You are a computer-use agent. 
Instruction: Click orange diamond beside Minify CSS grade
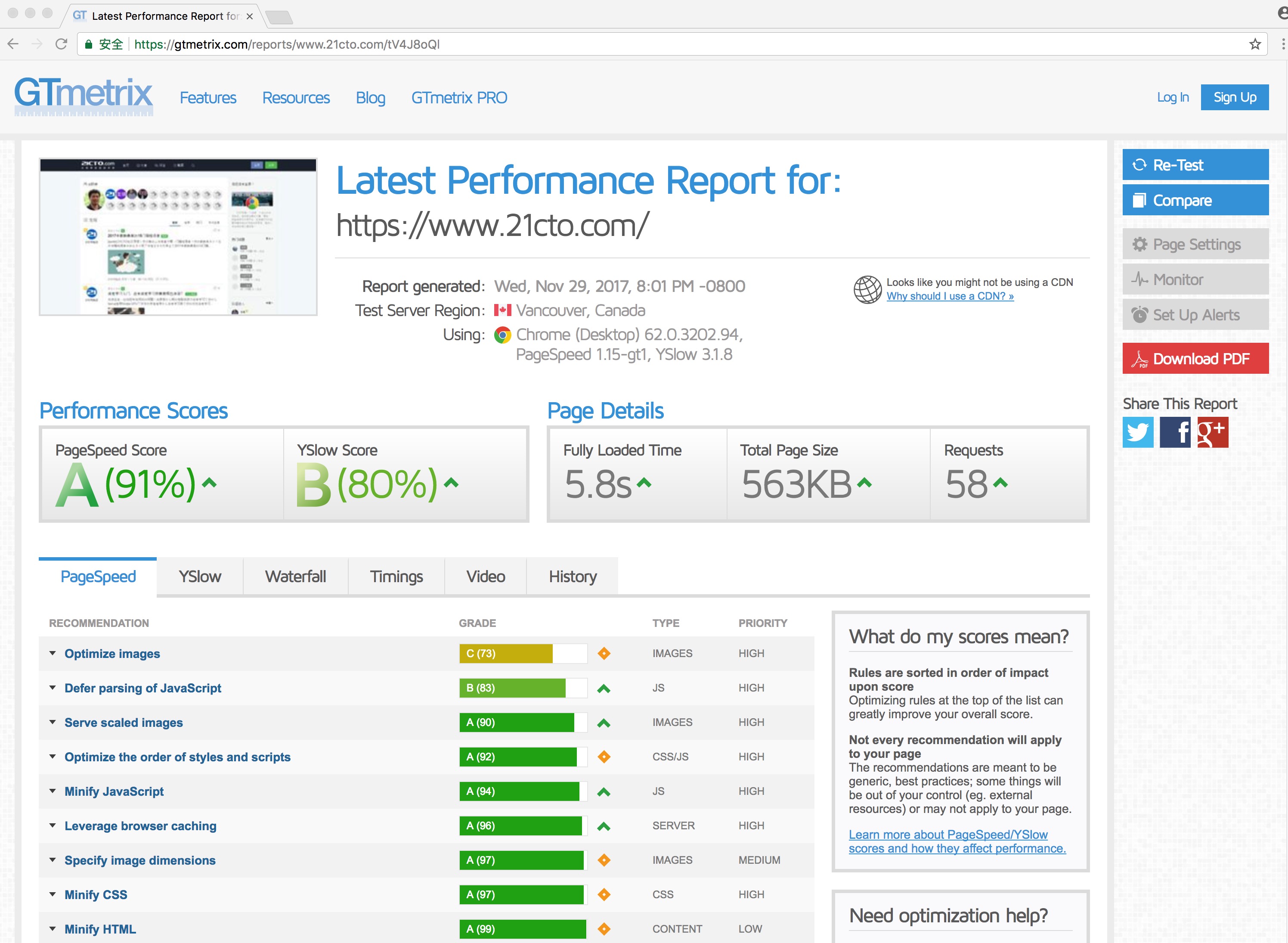click(x=604, y=894)
